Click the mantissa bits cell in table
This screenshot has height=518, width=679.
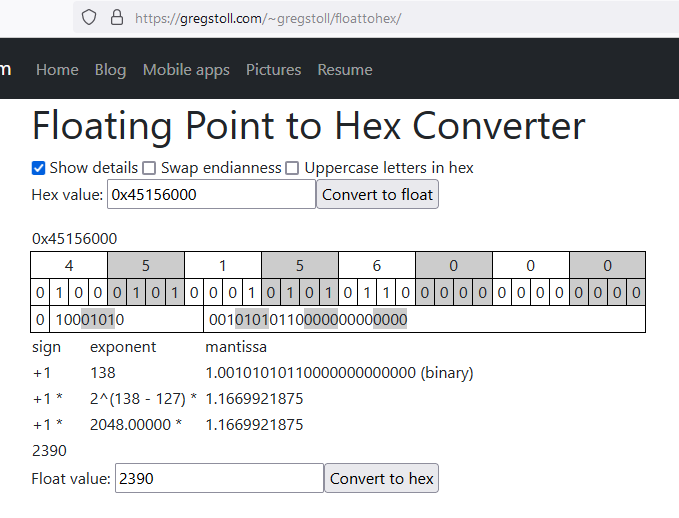[424, 320]
